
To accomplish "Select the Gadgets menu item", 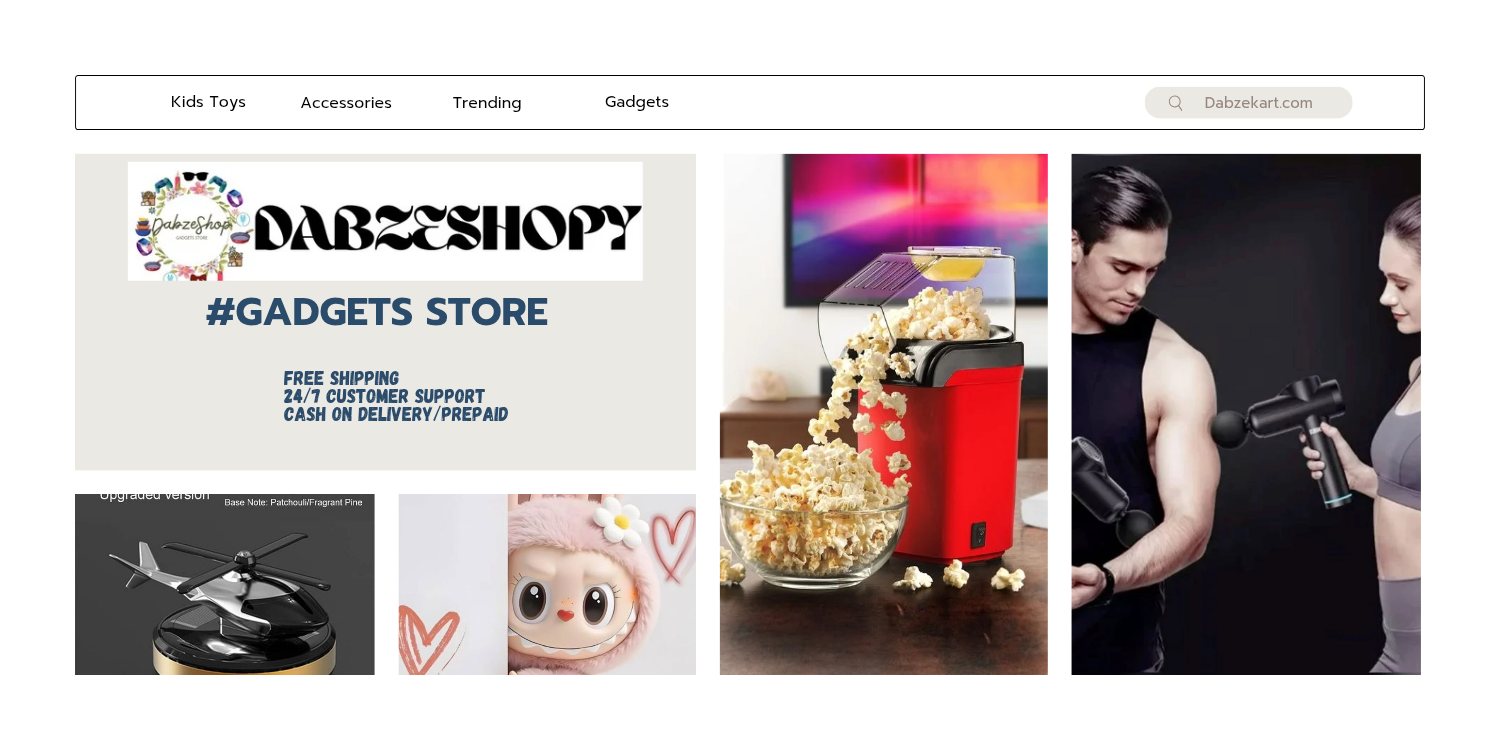I will pos(637,102).
